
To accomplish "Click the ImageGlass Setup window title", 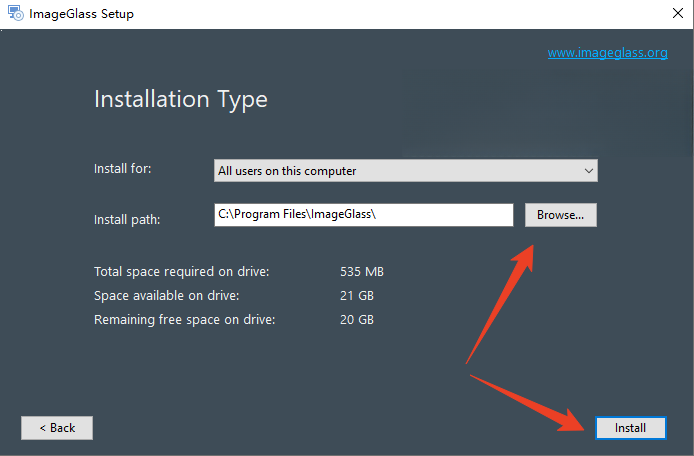I will [x=81, y=14].
